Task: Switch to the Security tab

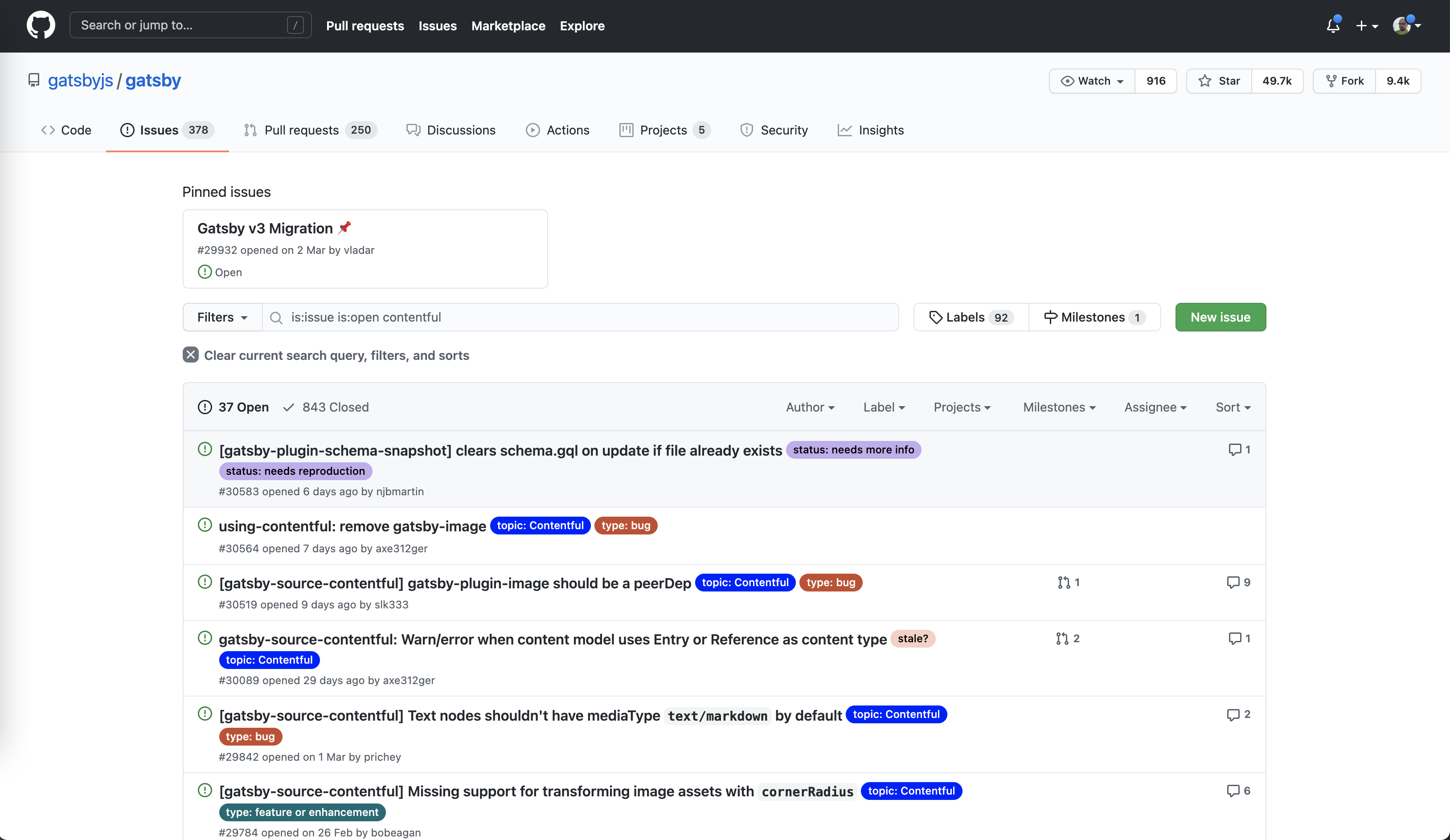Action: click(774, 130)
